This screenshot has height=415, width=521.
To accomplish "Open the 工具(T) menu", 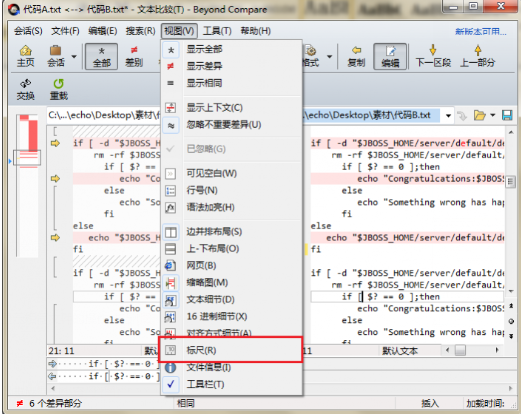I will pyautogui.click(x=217, y=31).
